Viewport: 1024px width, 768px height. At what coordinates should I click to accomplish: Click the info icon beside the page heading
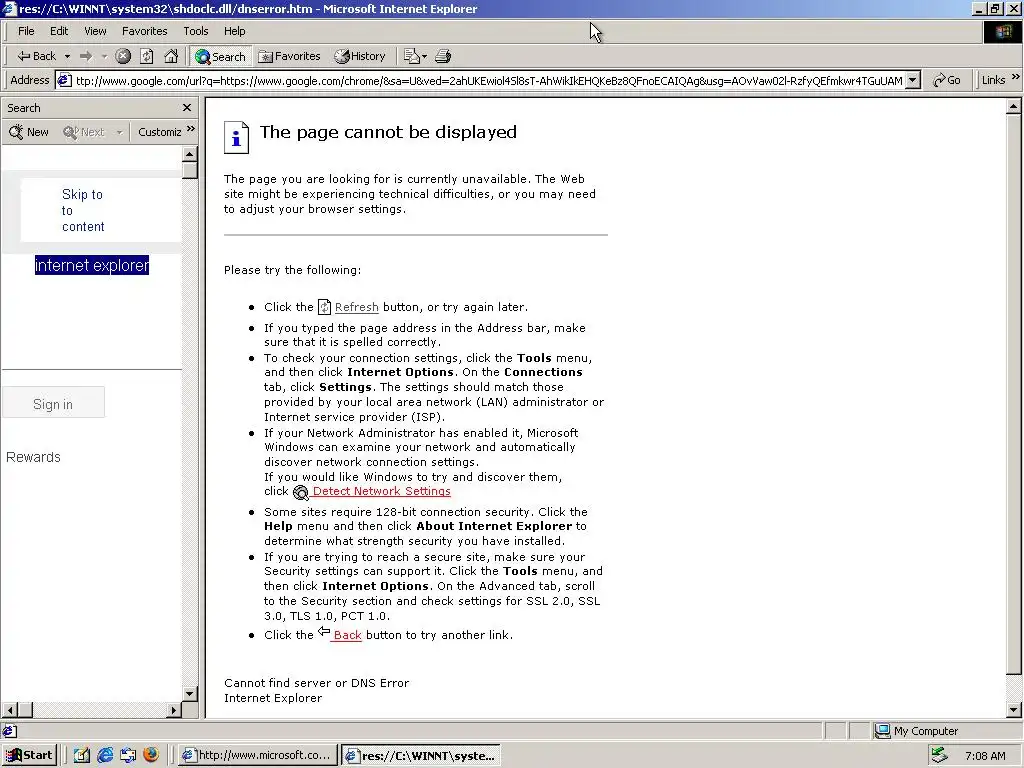point(236,137)
